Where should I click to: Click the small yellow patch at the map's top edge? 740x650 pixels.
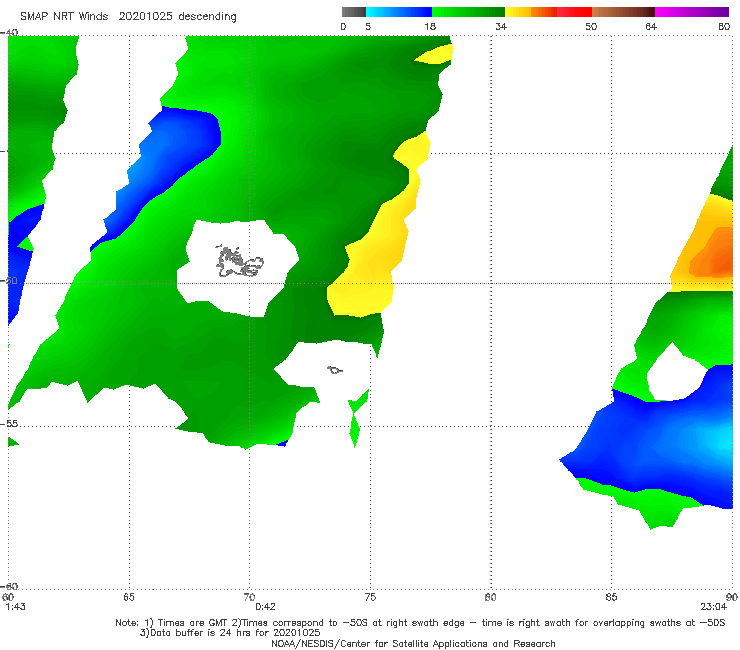[437, 54]
